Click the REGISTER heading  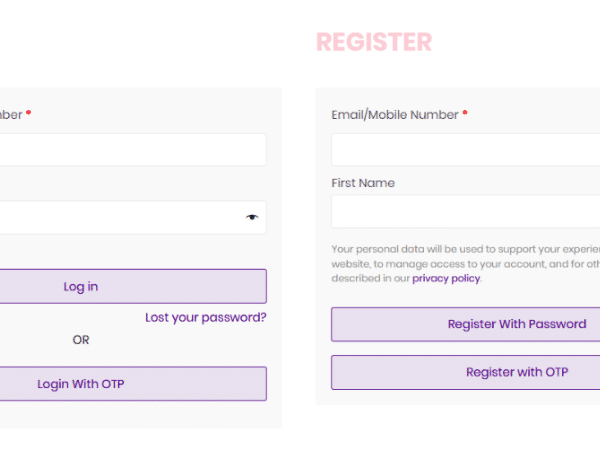click(x=374, y=42)
